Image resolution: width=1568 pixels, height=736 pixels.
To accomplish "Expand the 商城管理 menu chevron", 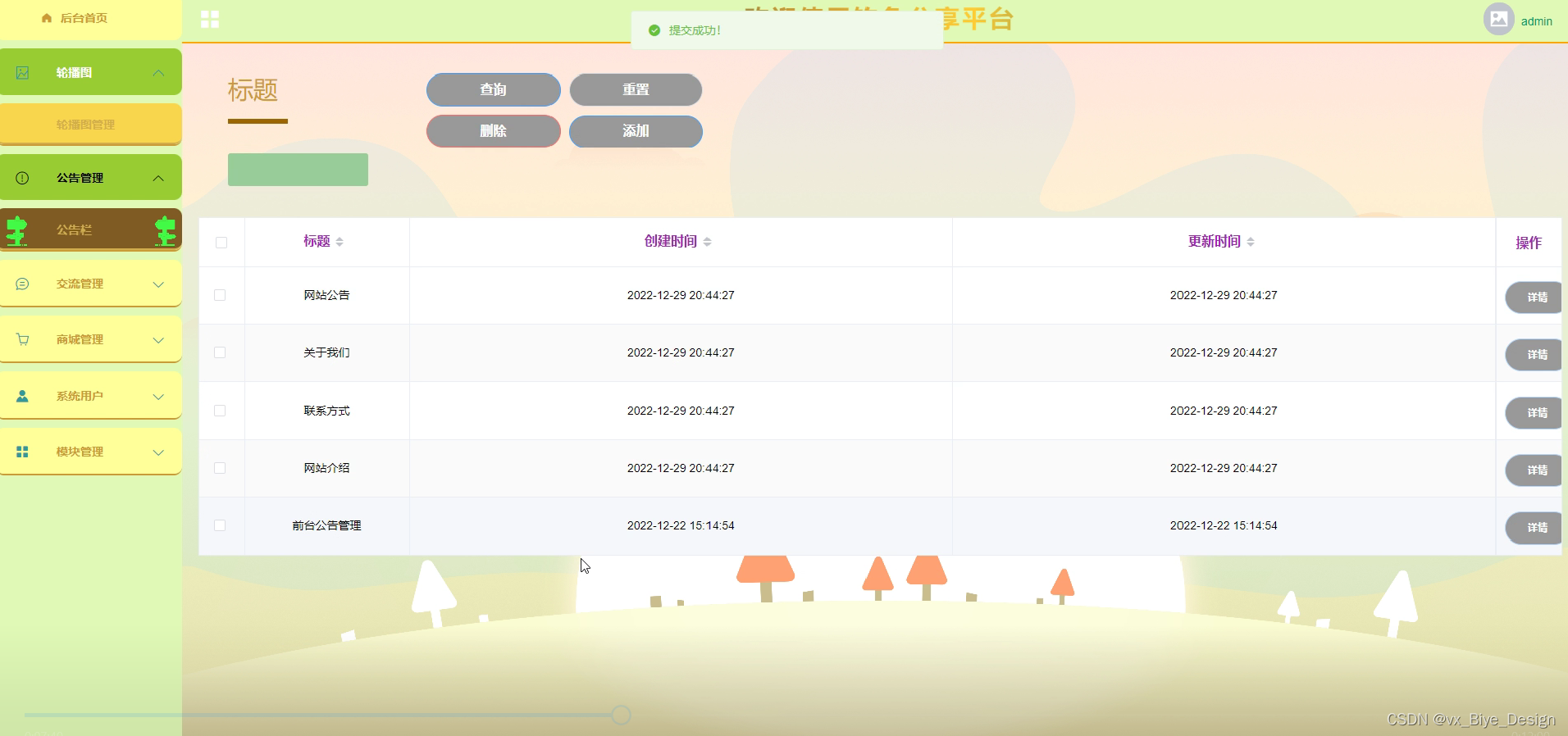I will tap(158, 340).
